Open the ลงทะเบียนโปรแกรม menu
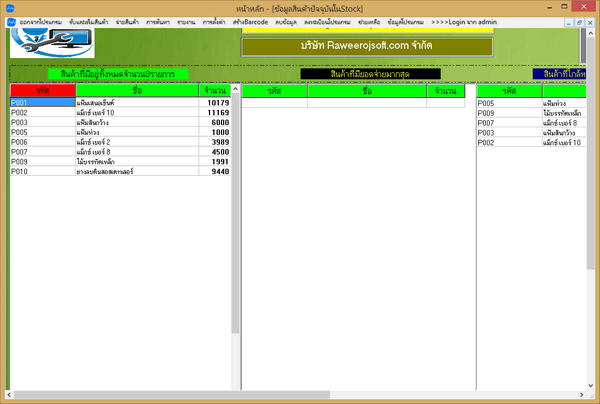 (x=327, y=22)
